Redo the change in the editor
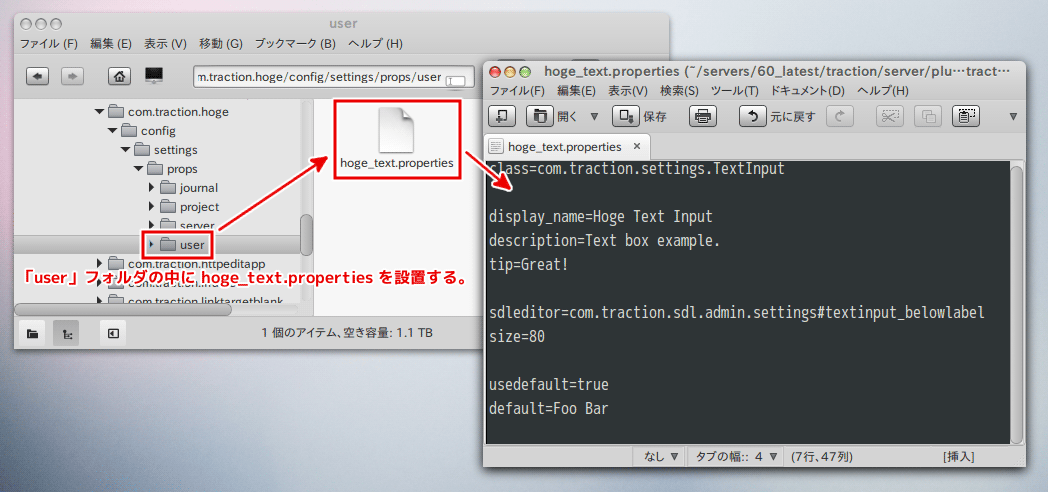Viewport: 1048px width, 492px height. [840, 116]
